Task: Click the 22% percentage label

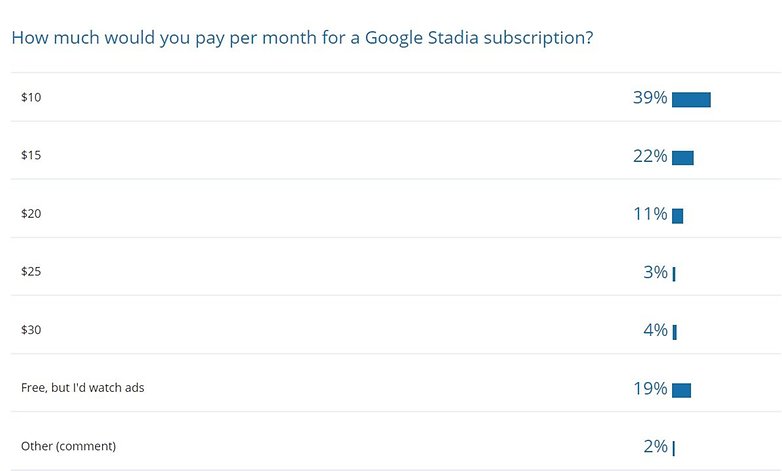Action: pos(650,156)
